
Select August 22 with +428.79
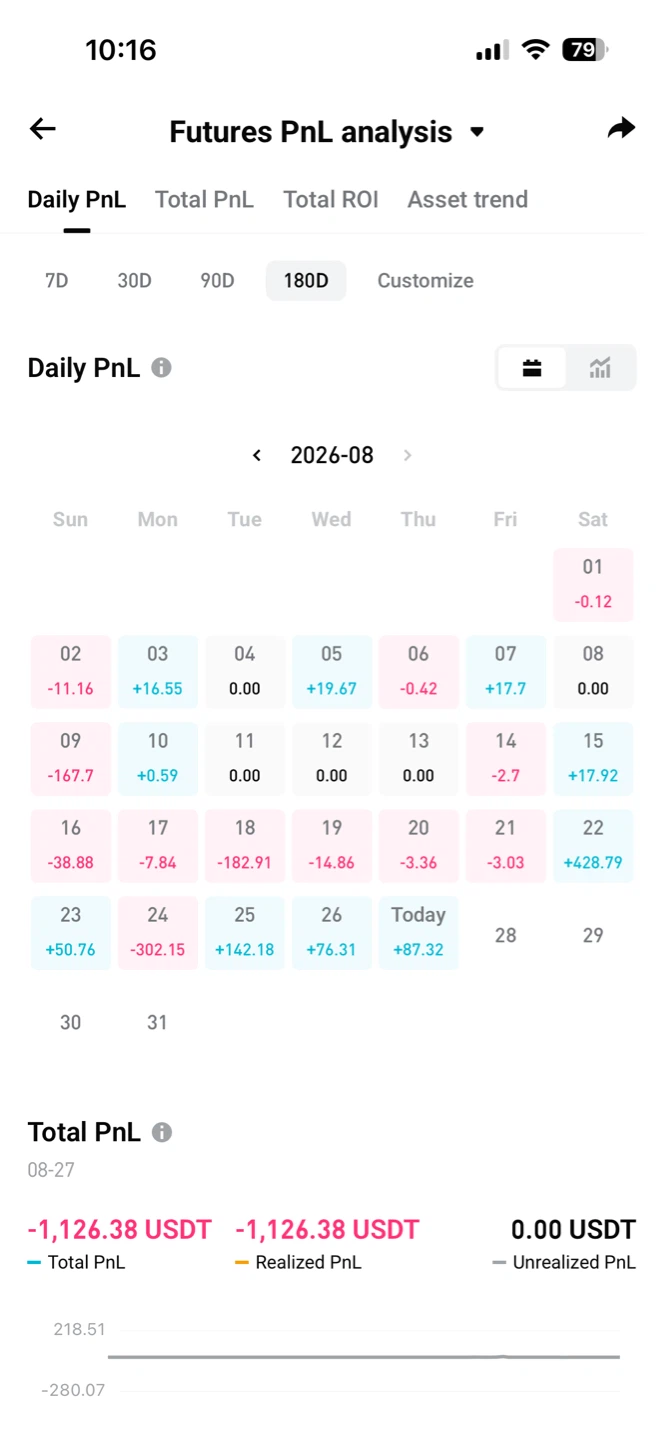tap(593, 845)
